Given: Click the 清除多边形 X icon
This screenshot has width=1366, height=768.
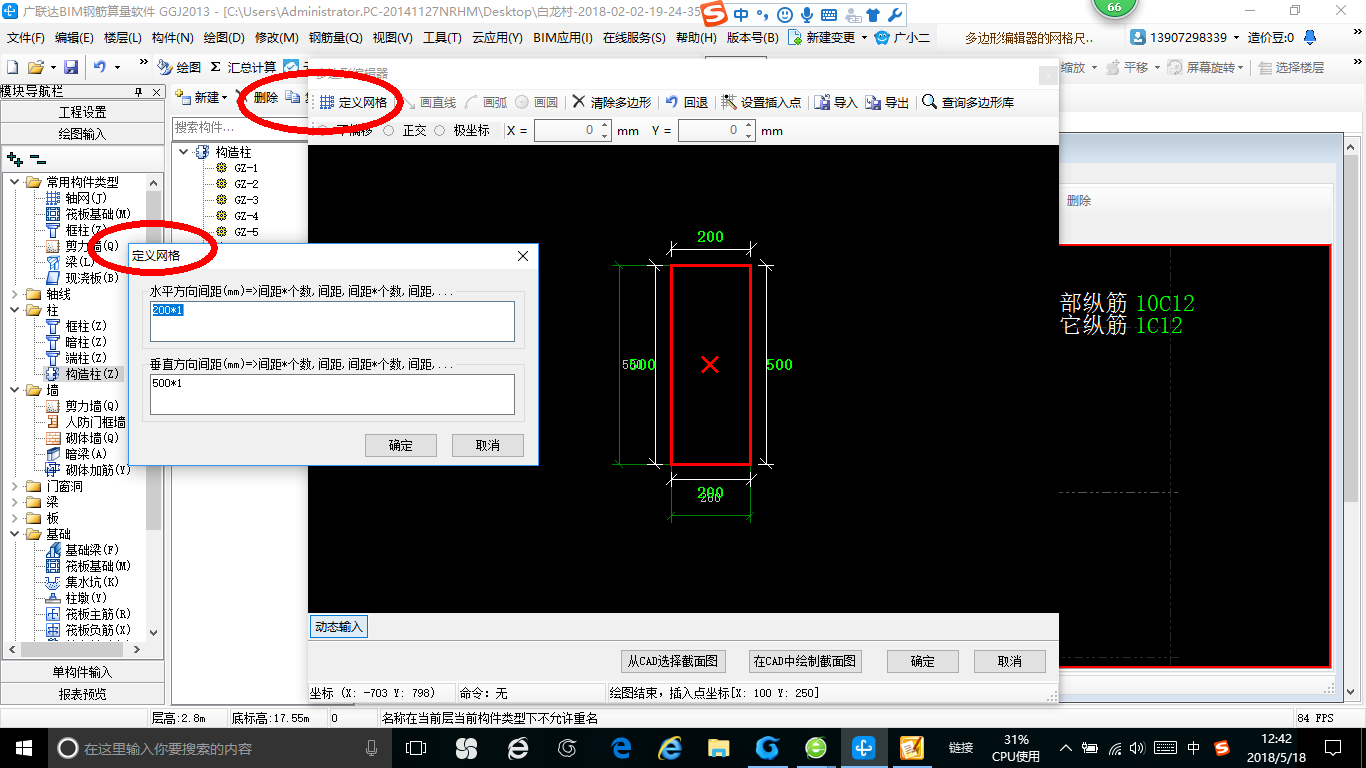Looking at the screenshot, I should 579,102.
